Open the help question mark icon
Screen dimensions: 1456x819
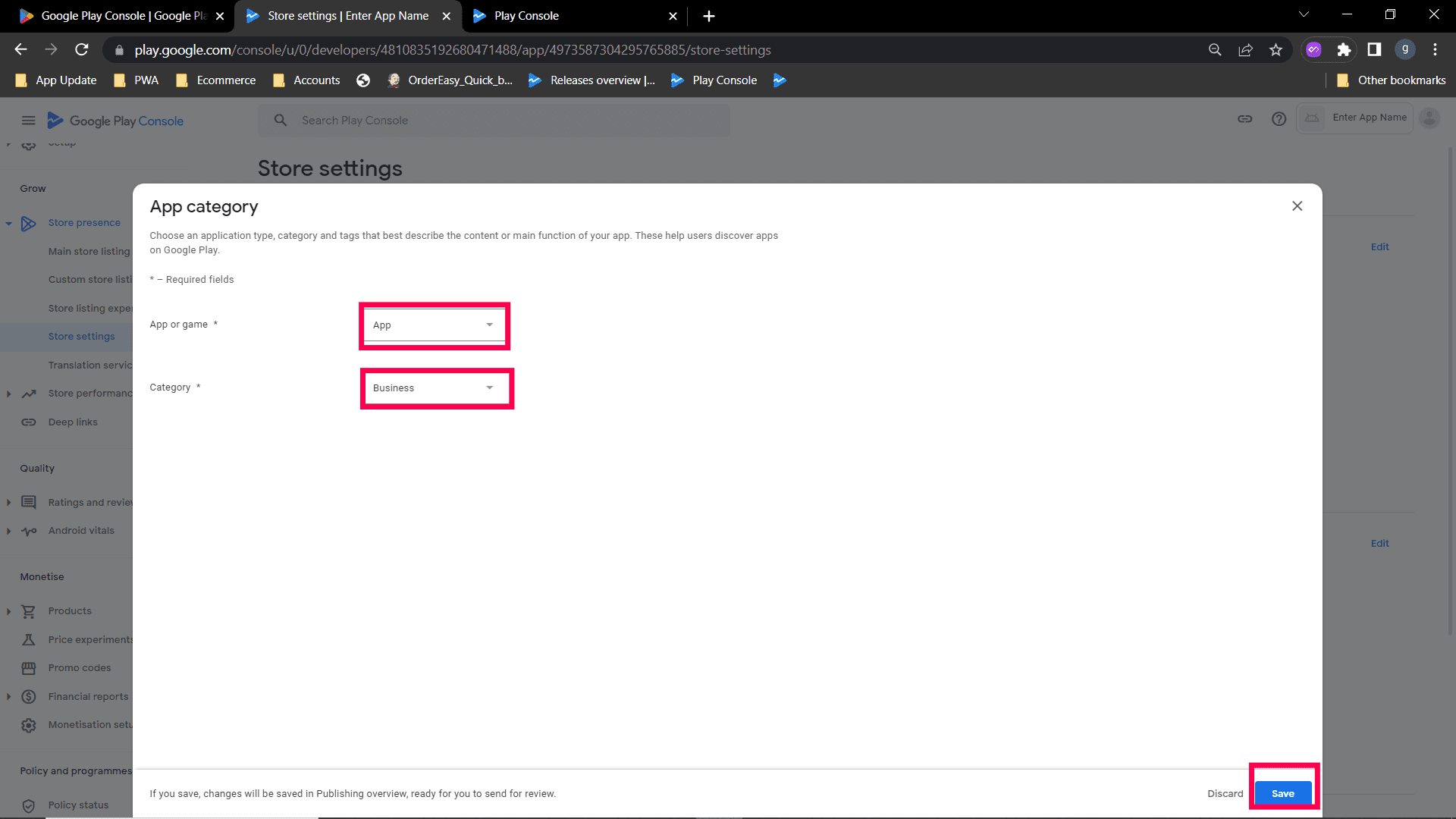click(x=1279, y=119)
